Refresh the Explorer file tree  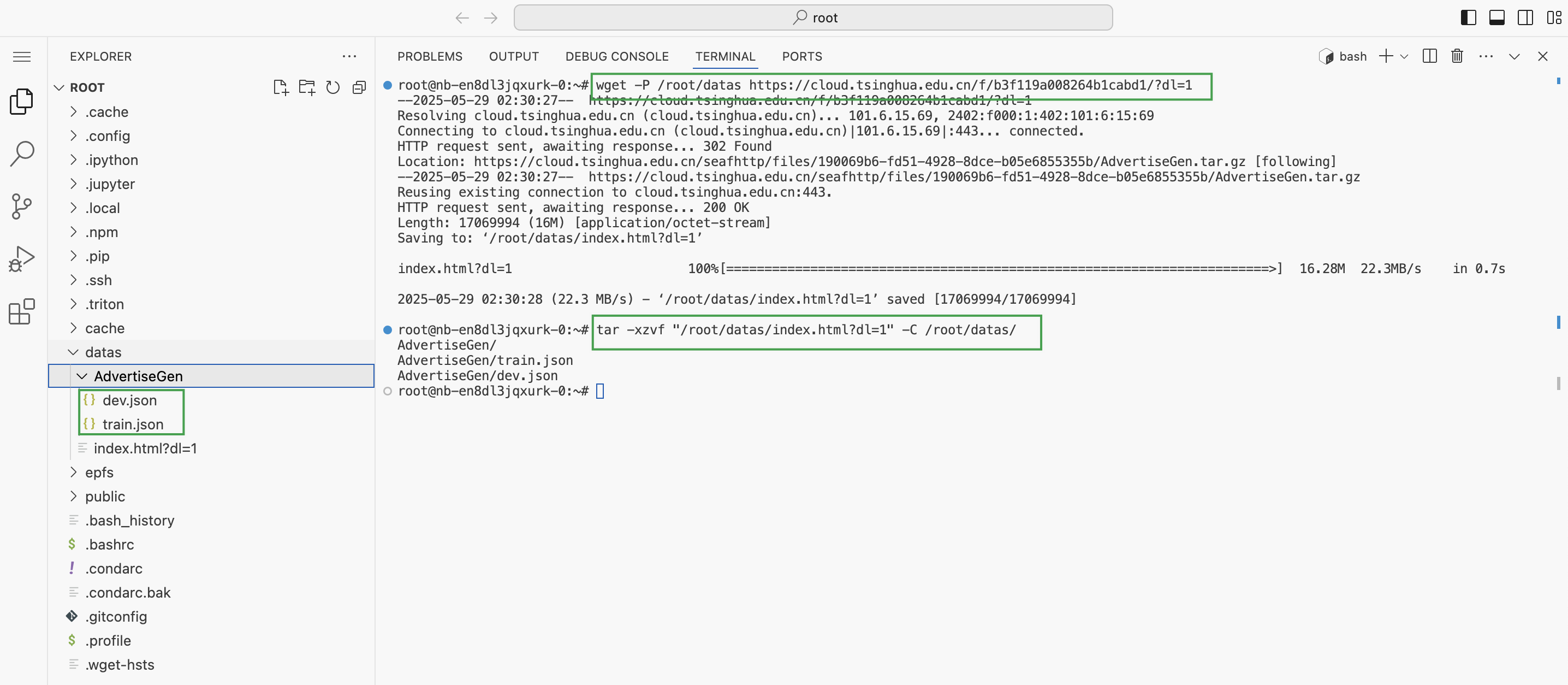(x=333, y=88)
